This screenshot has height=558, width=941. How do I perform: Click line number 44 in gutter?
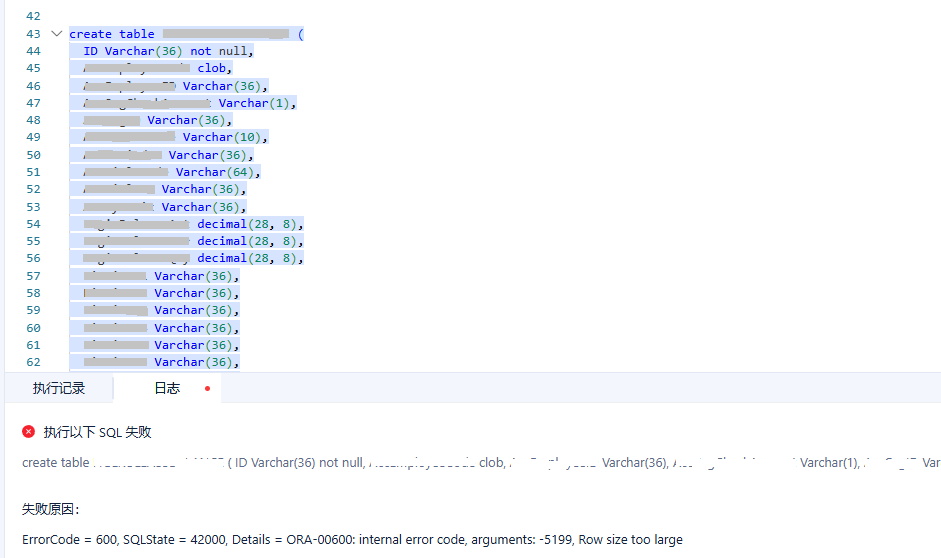33,51
